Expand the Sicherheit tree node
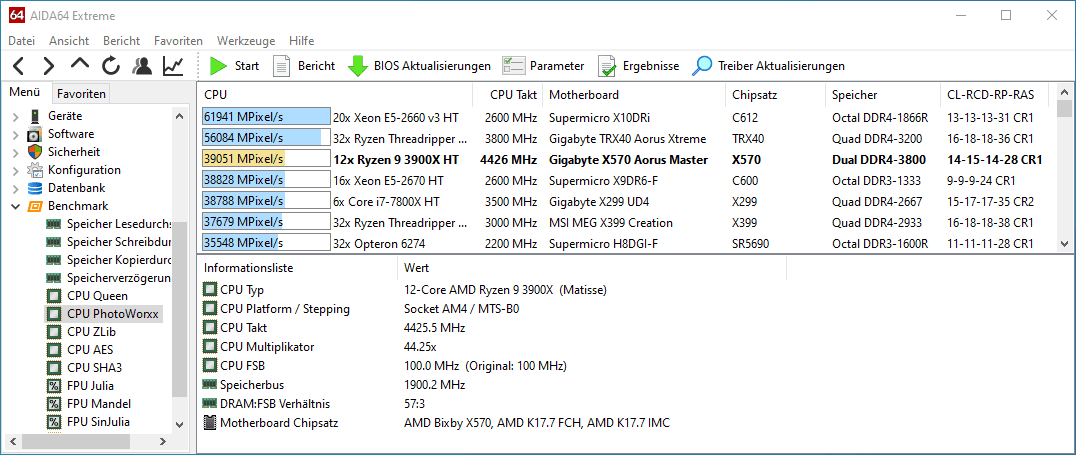Image resolution: width=1076 pixels, height=455 pixels. pyautogui.click(x=15, y=152)
